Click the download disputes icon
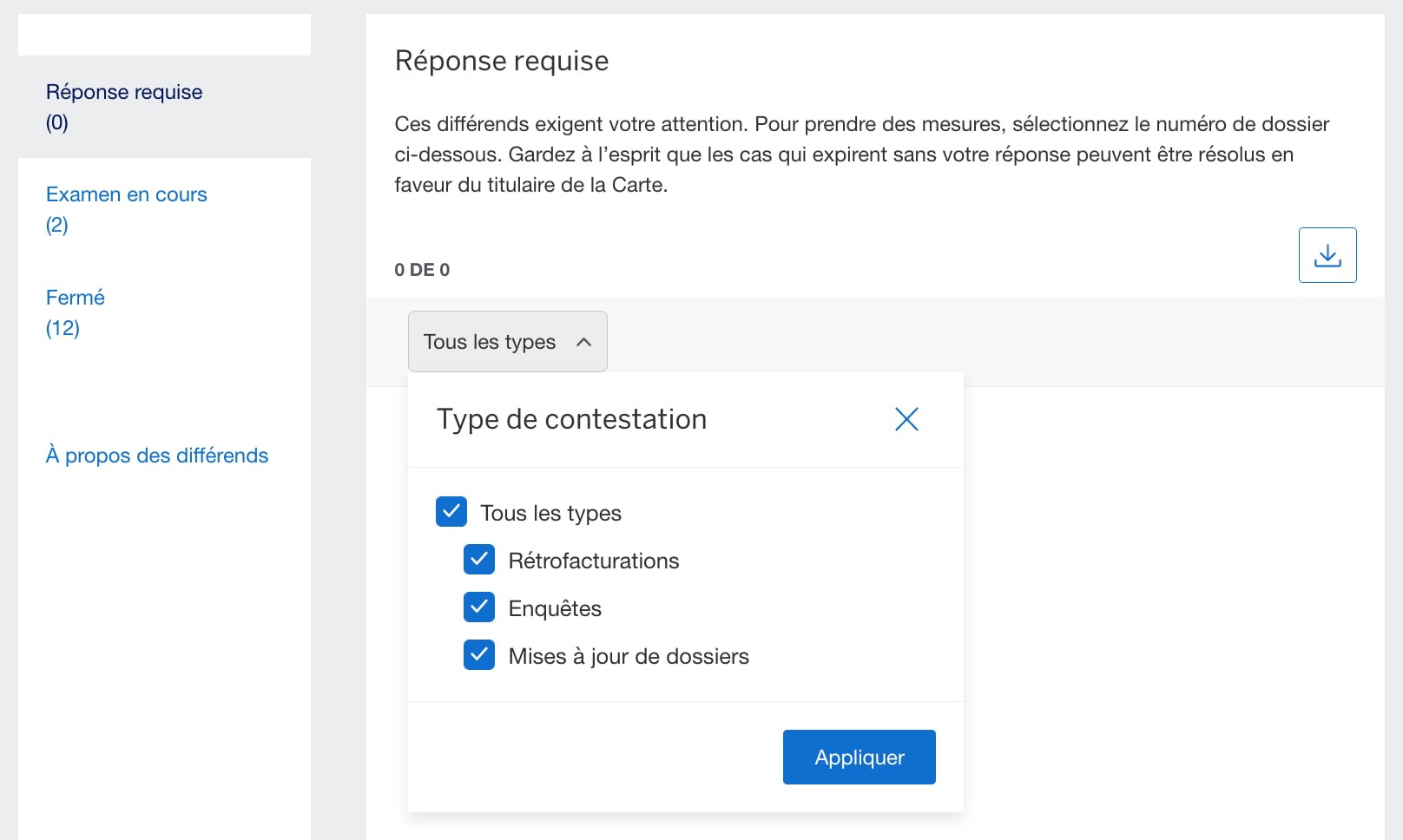This screenshot has width=1403, height=840. coord(1327,254)
